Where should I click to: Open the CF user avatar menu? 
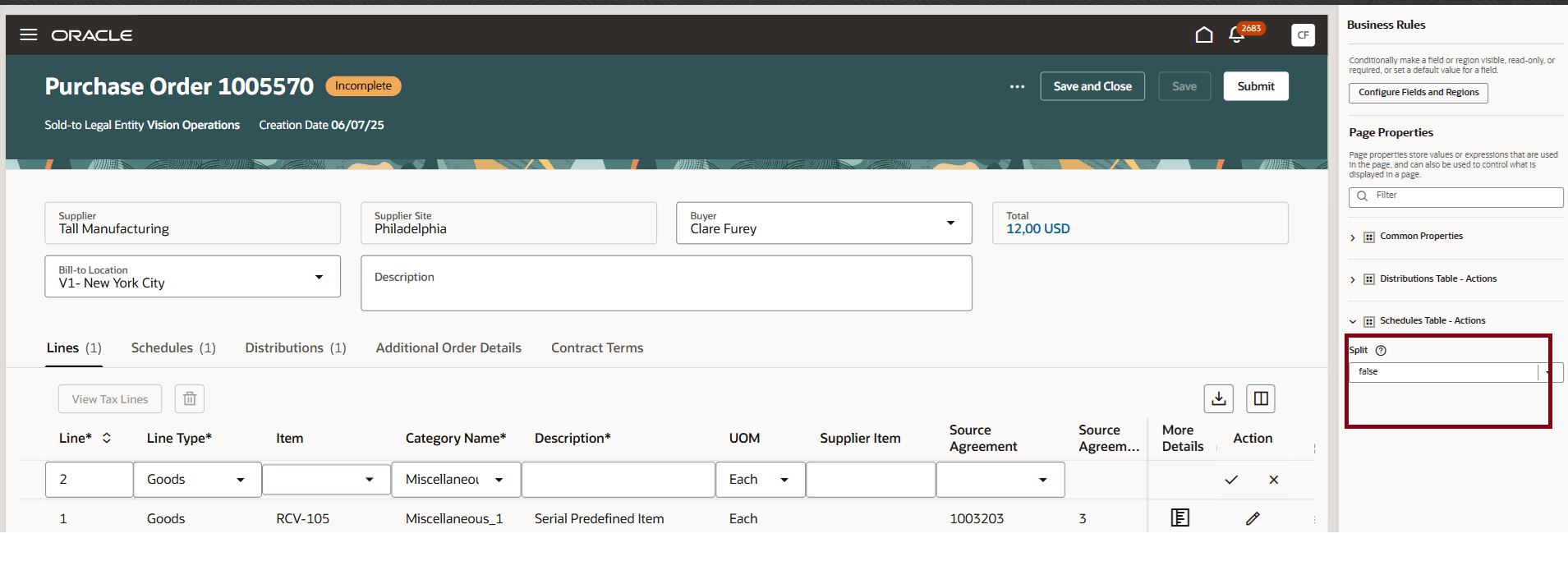[1303, 34]
